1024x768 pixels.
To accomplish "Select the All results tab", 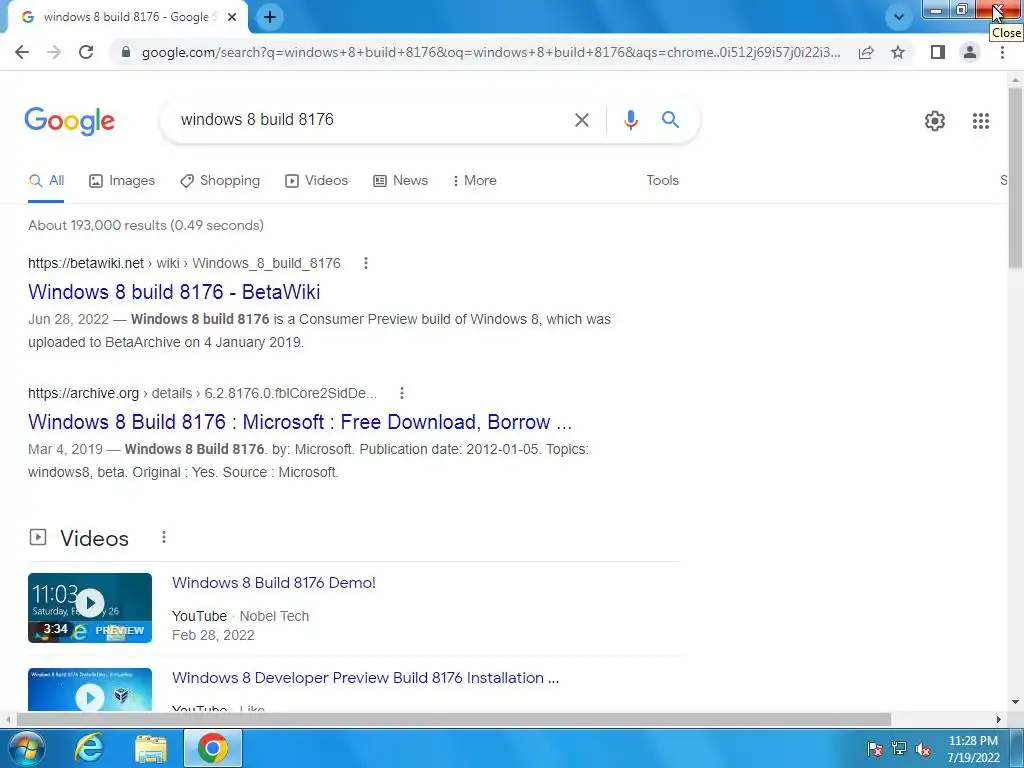I will pos(46,181).
